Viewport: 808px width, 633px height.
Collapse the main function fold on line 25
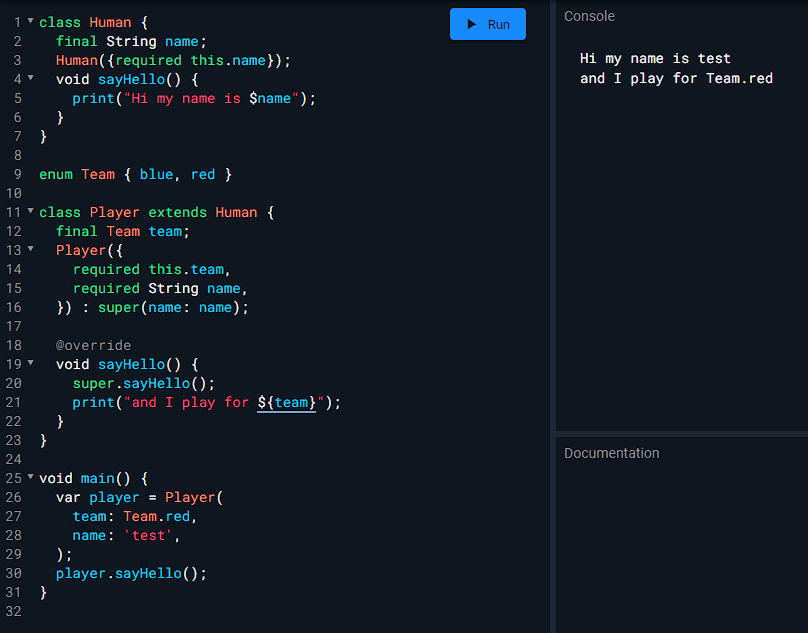(30, 477)
